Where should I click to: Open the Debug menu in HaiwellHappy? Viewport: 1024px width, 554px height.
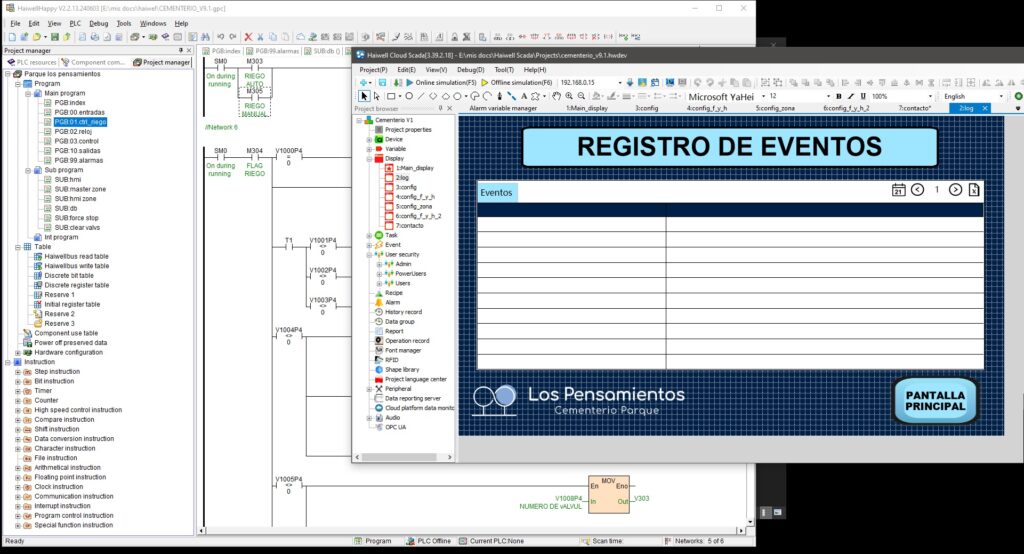tap(98, 22)
